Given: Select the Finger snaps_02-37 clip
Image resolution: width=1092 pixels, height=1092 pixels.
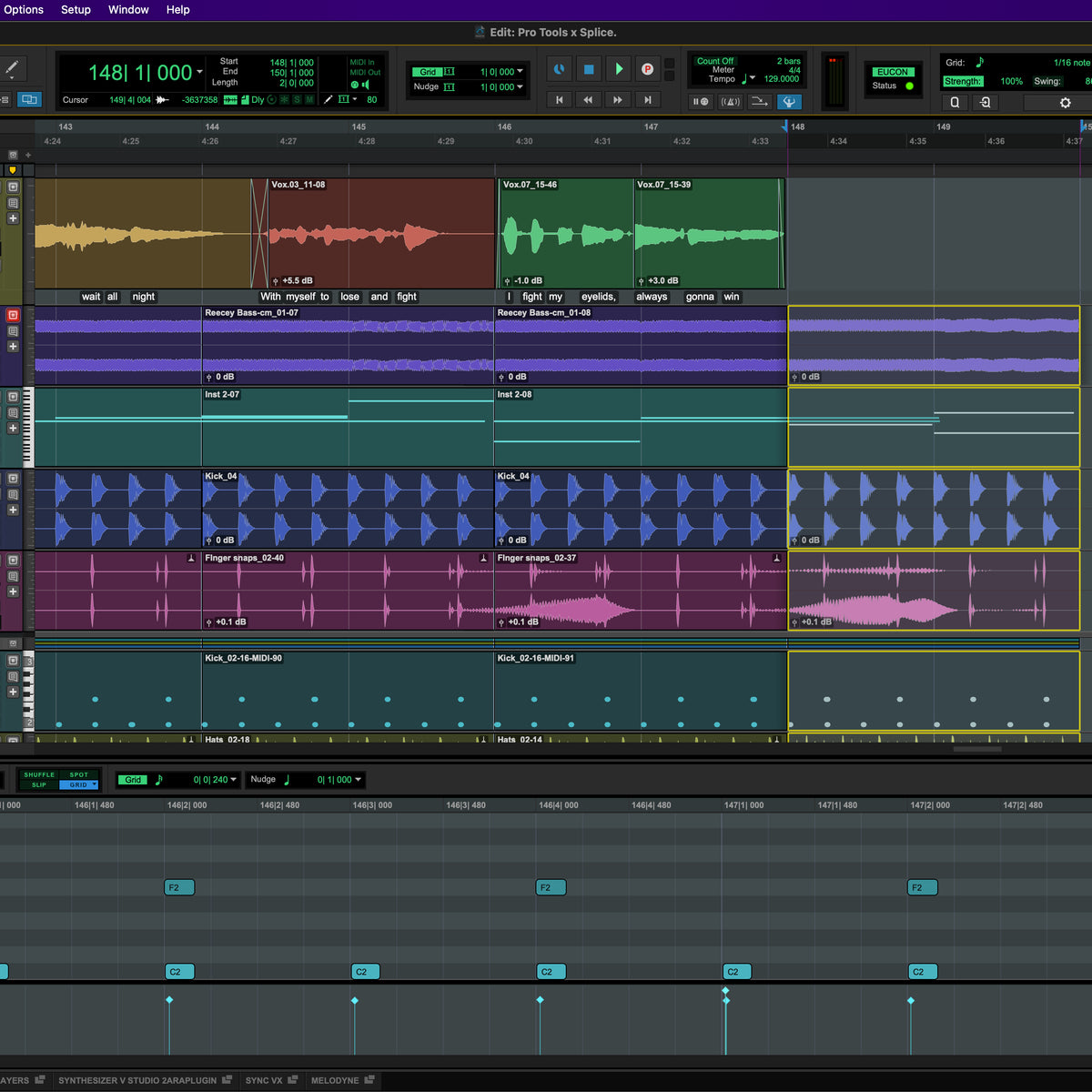Looking at the screenshot, I should pos(641,591).
